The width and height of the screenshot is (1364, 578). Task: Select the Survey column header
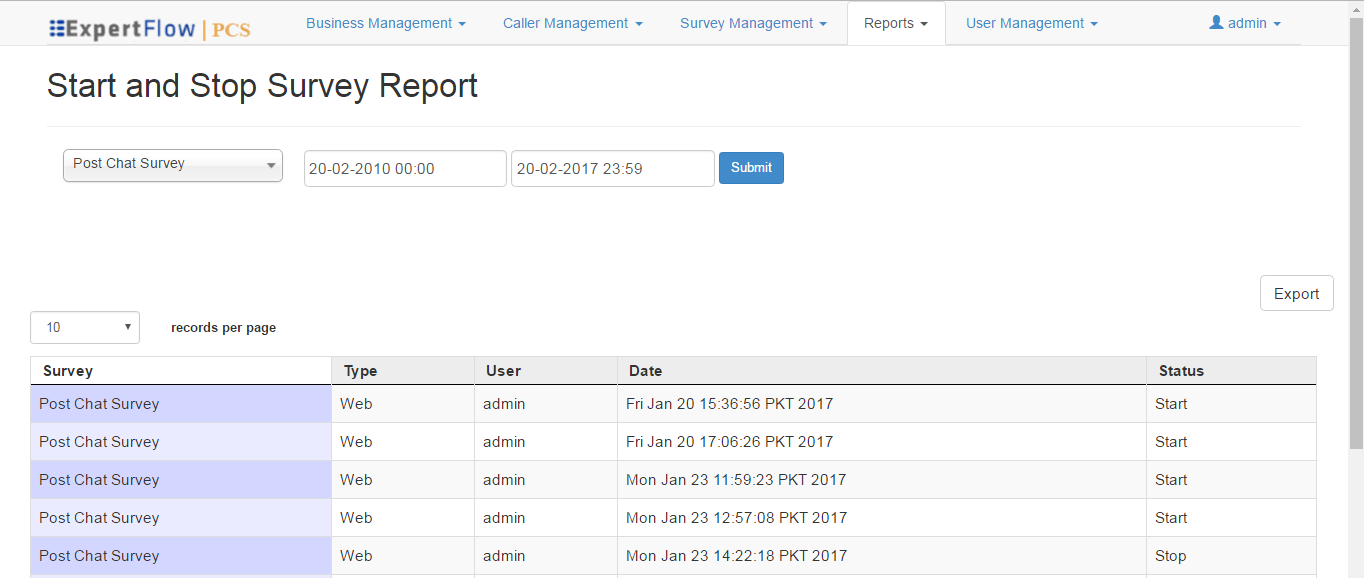coord(67,370)
